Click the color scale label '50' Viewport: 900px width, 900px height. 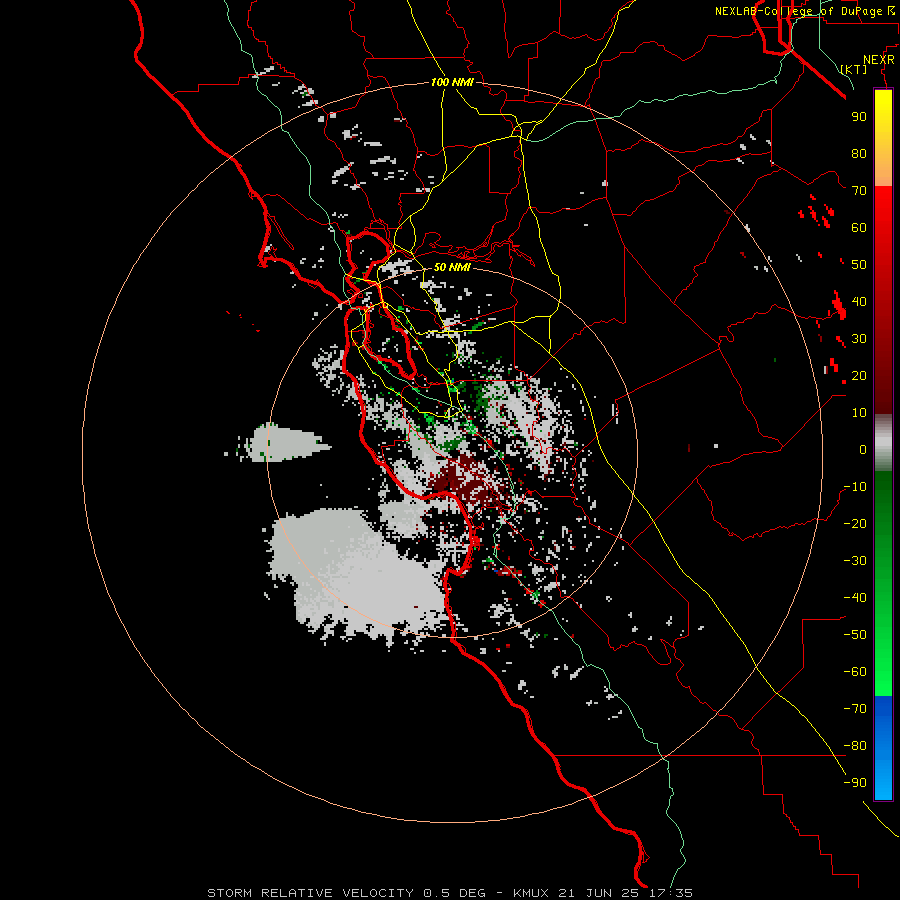coord(859,265)
